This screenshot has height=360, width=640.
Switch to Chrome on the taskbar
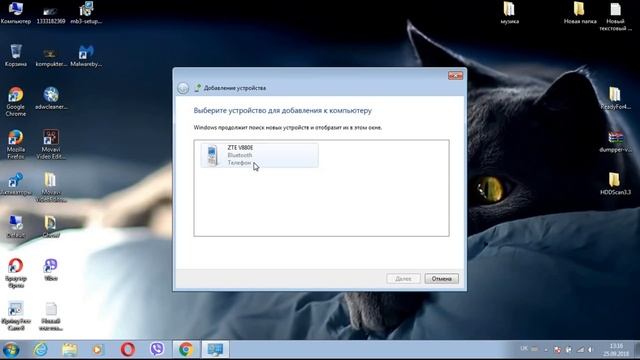click(x=186, y=350)
